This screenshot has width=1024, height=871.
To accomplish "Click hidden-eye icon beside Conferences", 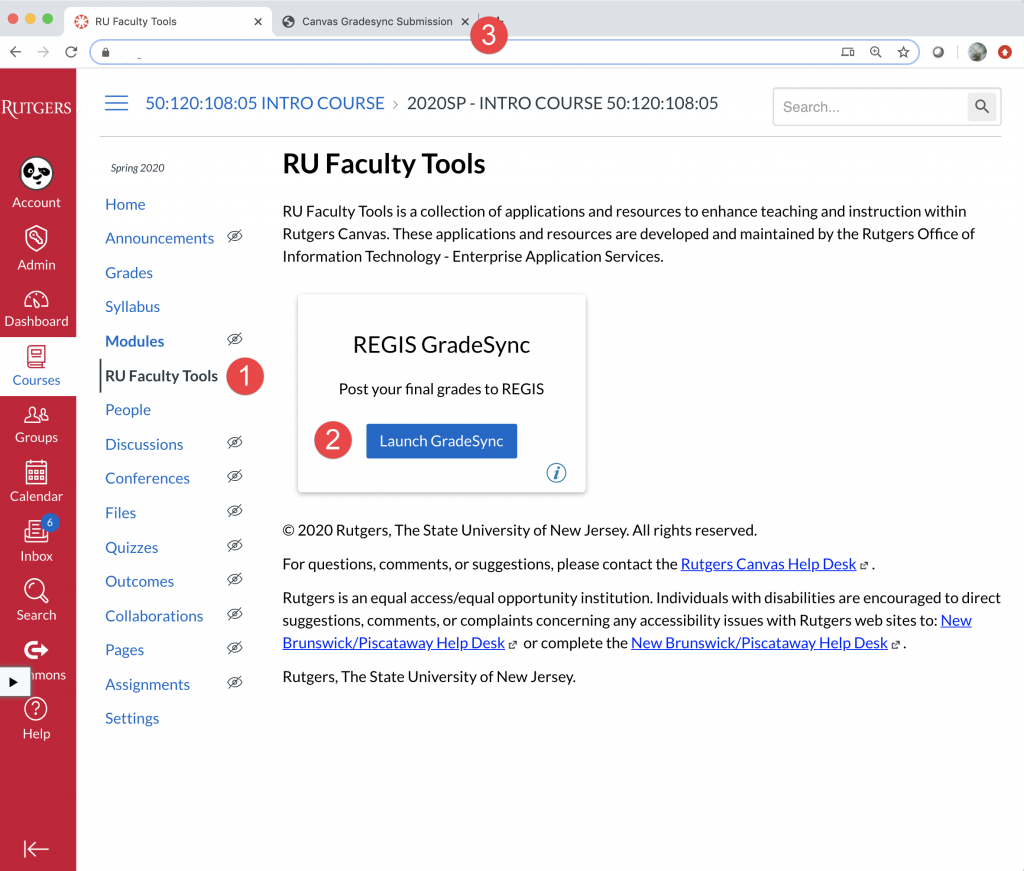I will 234,476.
